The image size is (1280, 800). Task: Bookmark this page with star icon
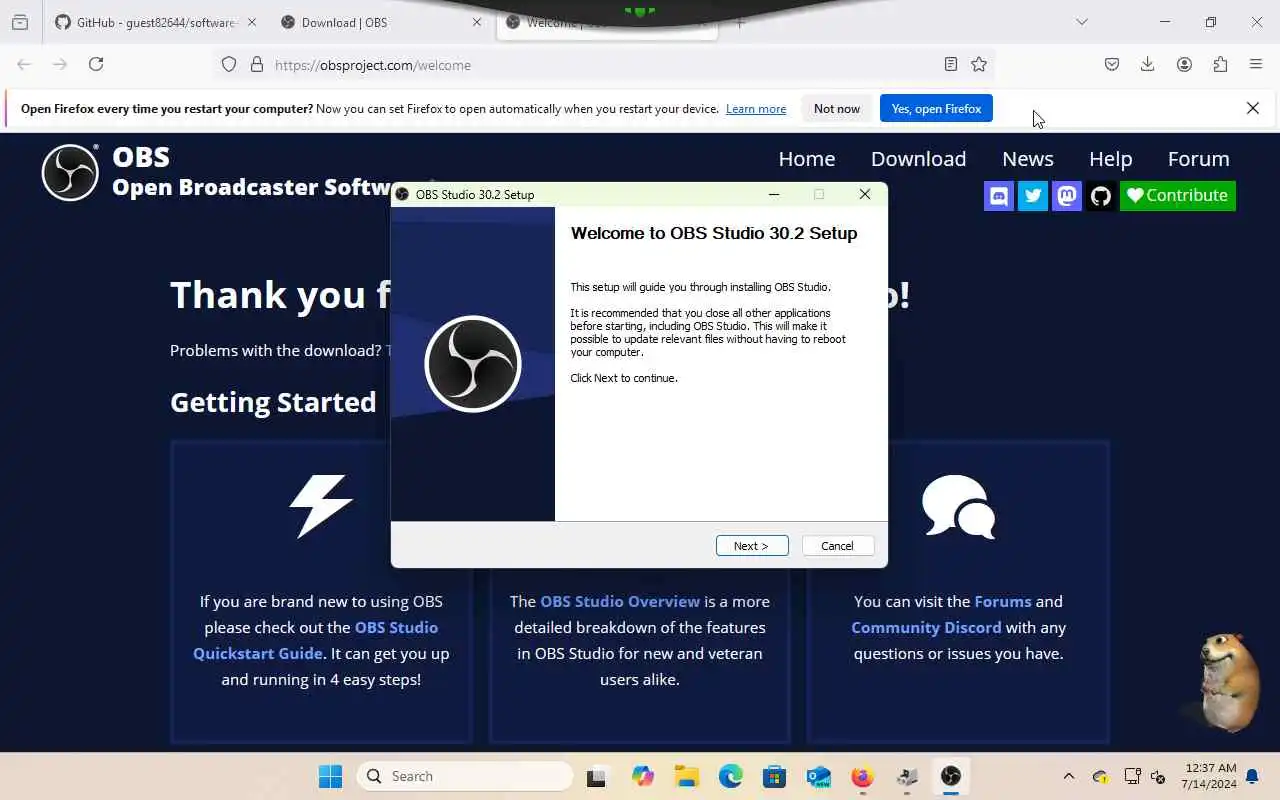pyautogui.click(x=979, y=64)
